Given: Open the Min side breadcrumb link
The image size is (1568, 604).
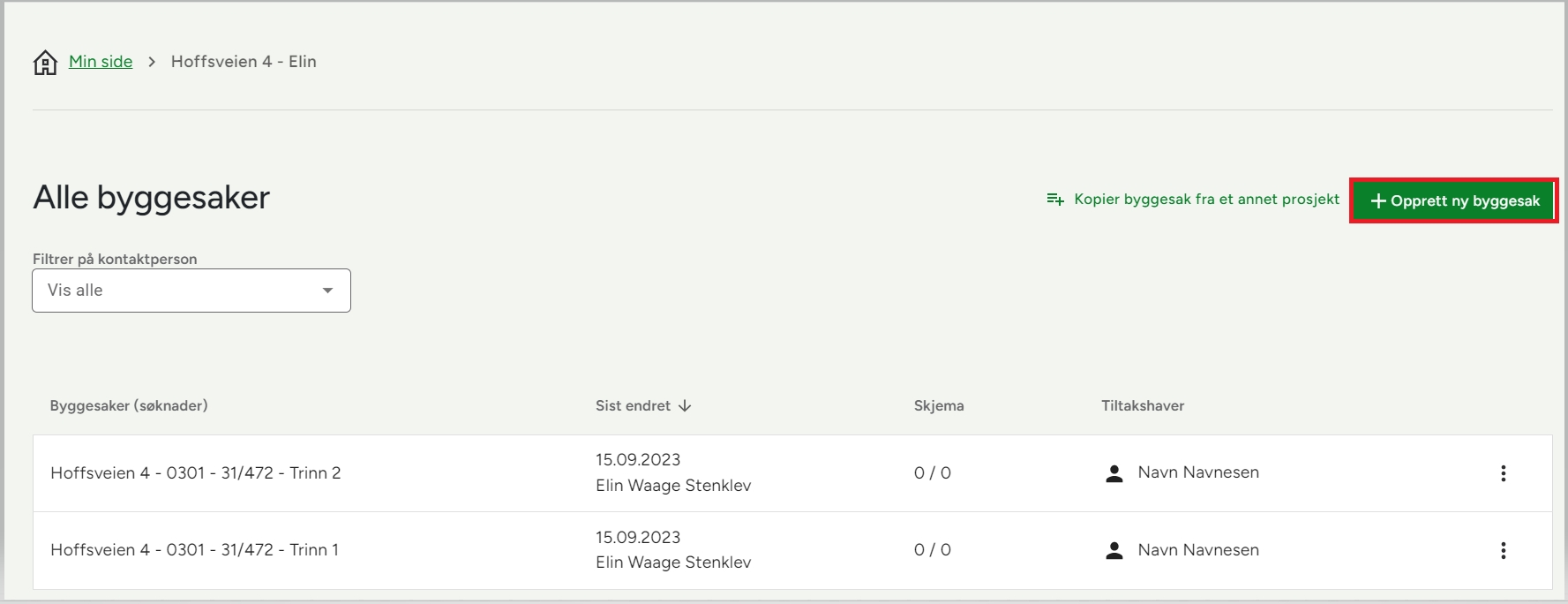Looking at the screenshot, I should point(101,62).
